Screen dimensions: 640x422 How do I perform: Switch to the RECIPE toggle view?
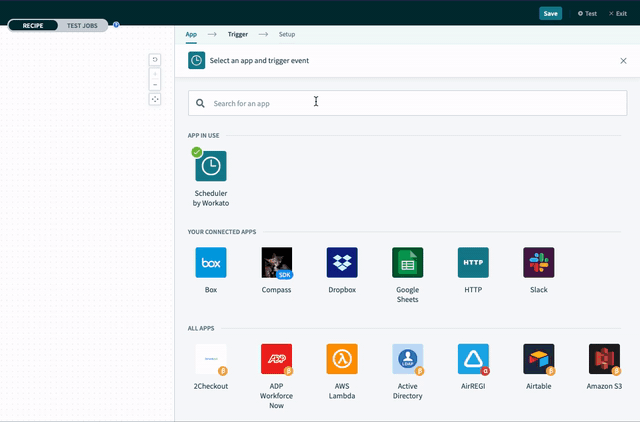click(x=33, y=25)
